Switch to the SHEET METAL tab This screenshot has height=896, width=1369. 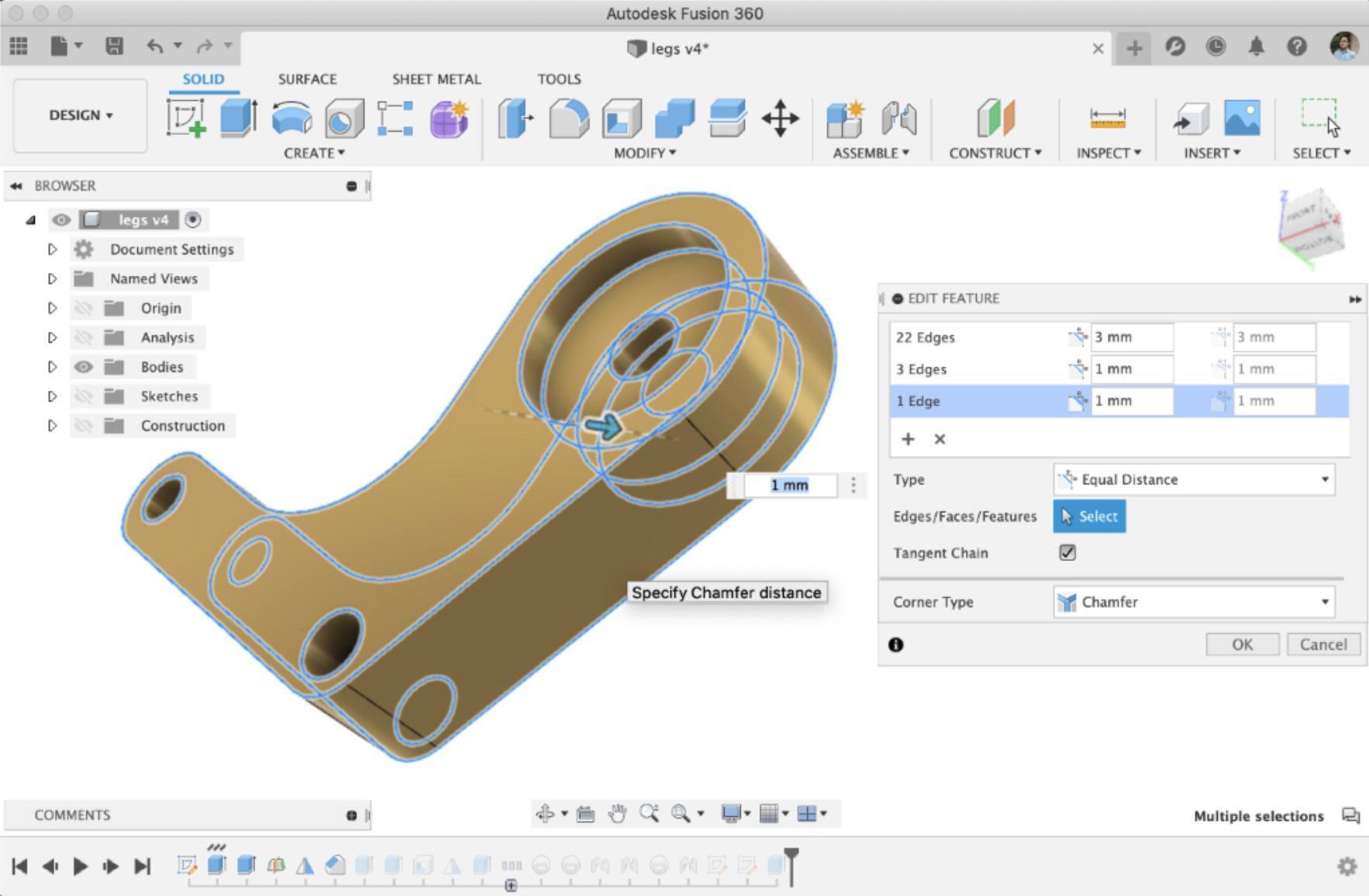click(x=436, y=79)
